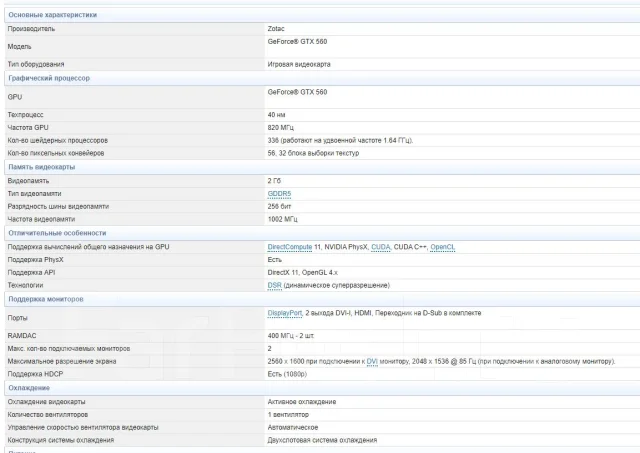Click the 'Поддержка API' label
The image size is (640, 453).
(31, 273)
